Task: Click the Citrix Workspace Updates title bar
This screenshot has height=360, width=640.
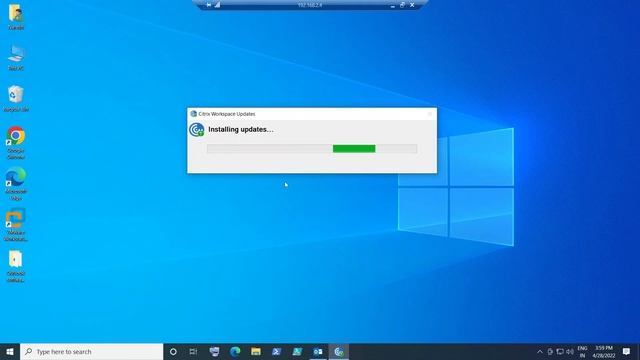Action: [x=312, y=114]
